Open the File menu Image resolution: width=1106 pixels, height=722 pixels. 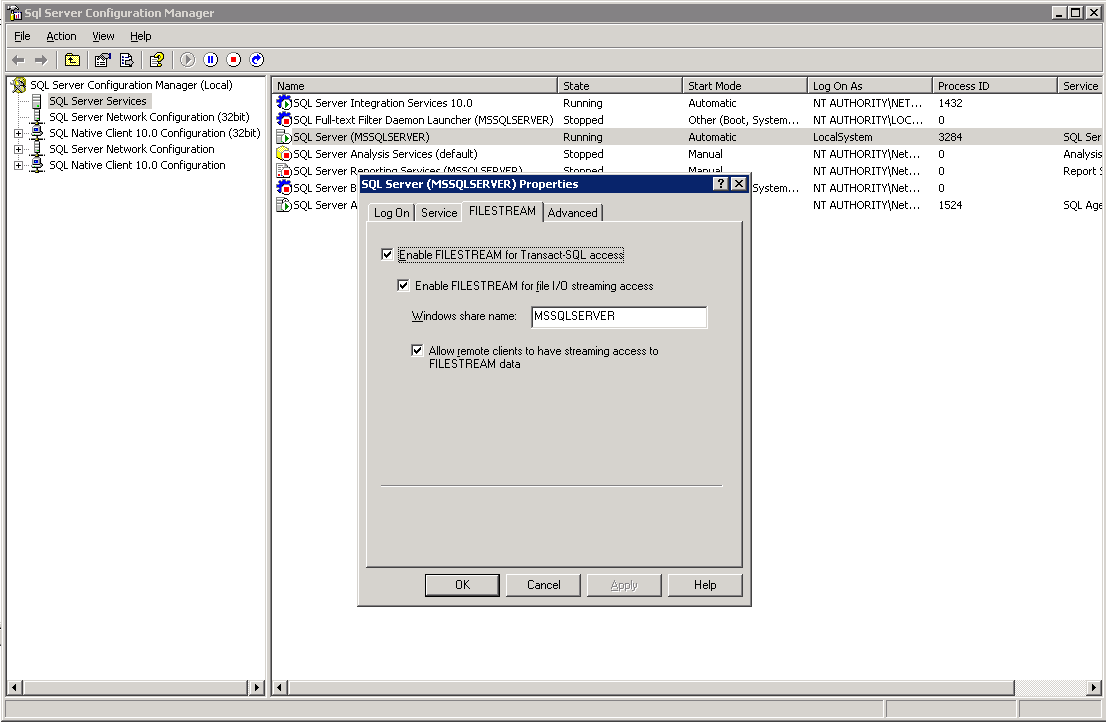point(22,36)
